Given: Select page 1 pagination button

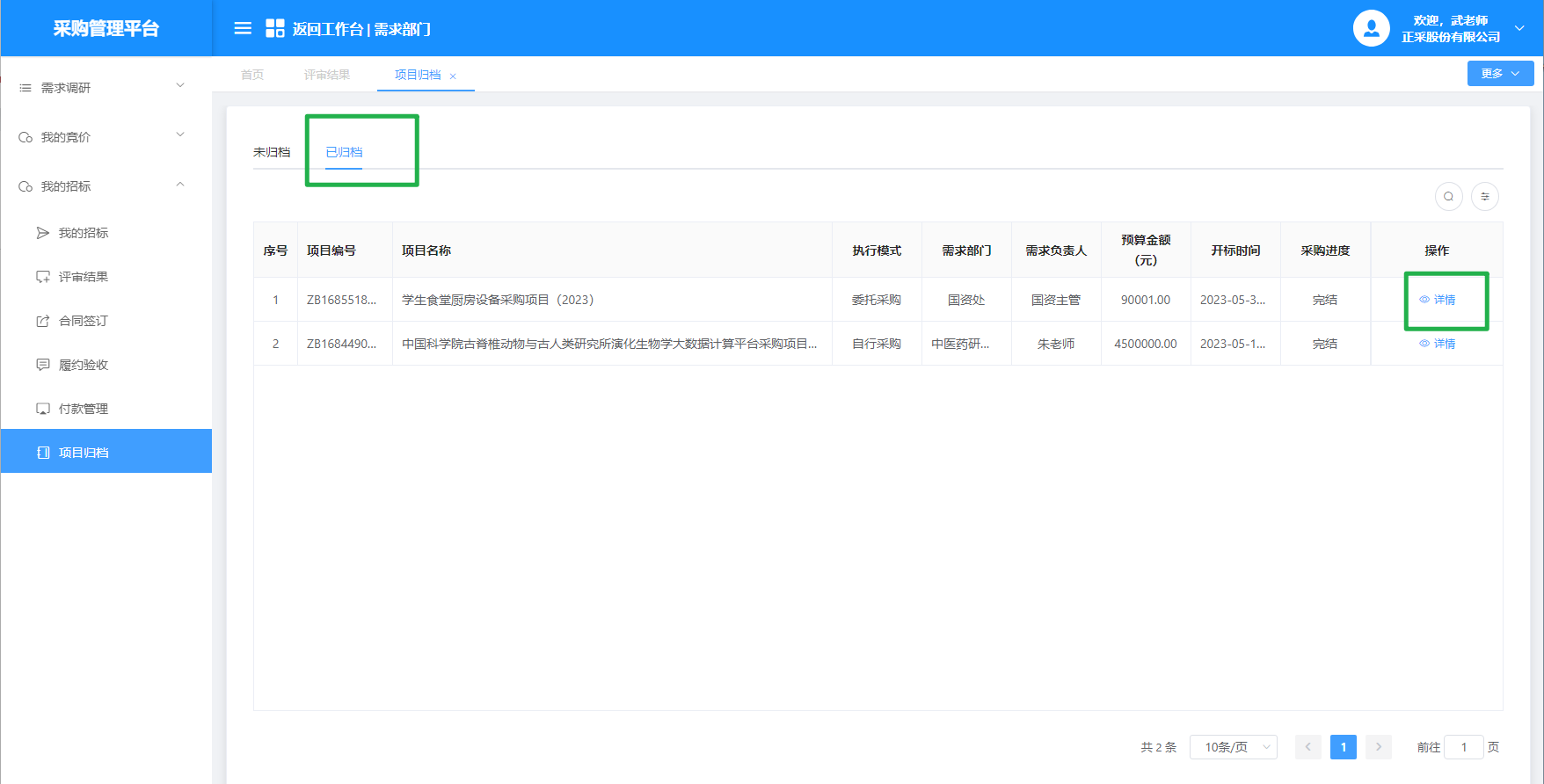Looking at the screenshot, I should pyautogui.click(x=1343, y=747).
